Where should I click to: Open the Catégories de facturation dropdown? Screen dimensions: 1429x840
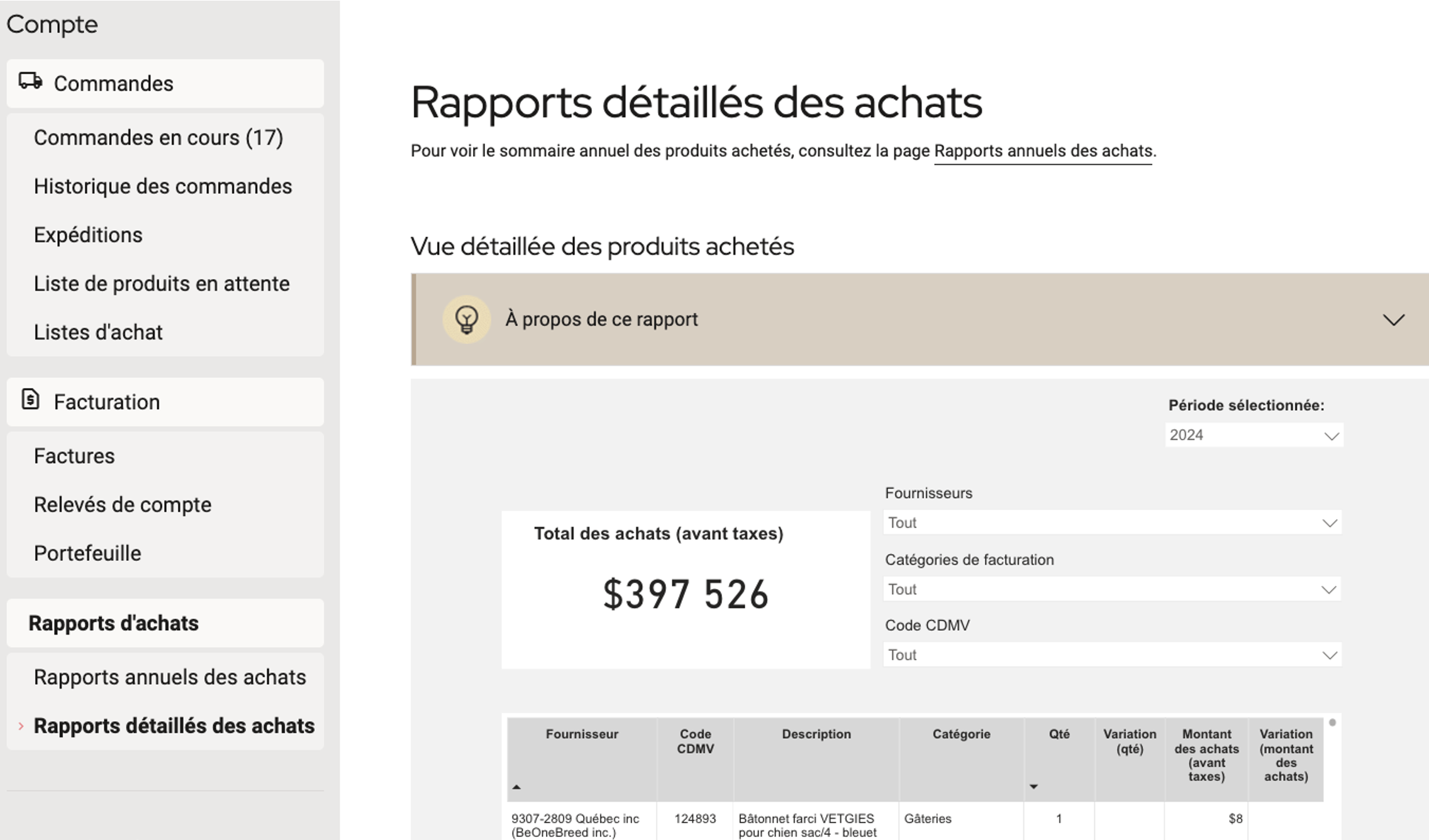click(x=1111, y=590)
